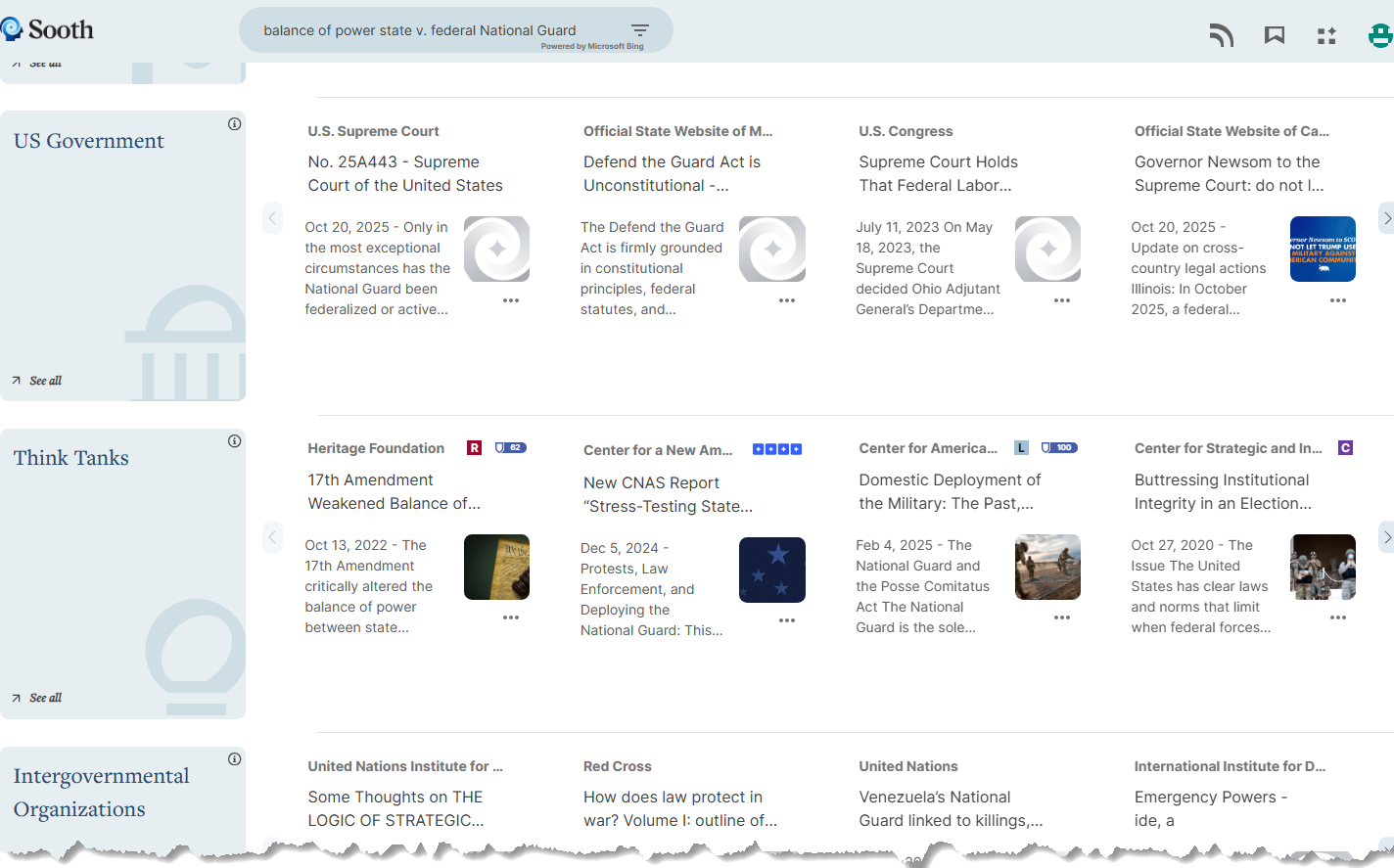Image resolution: width=1394 pixels, height=868 pixels.
Task: Click International Institute for D... source name
Action: point(1230,766)
